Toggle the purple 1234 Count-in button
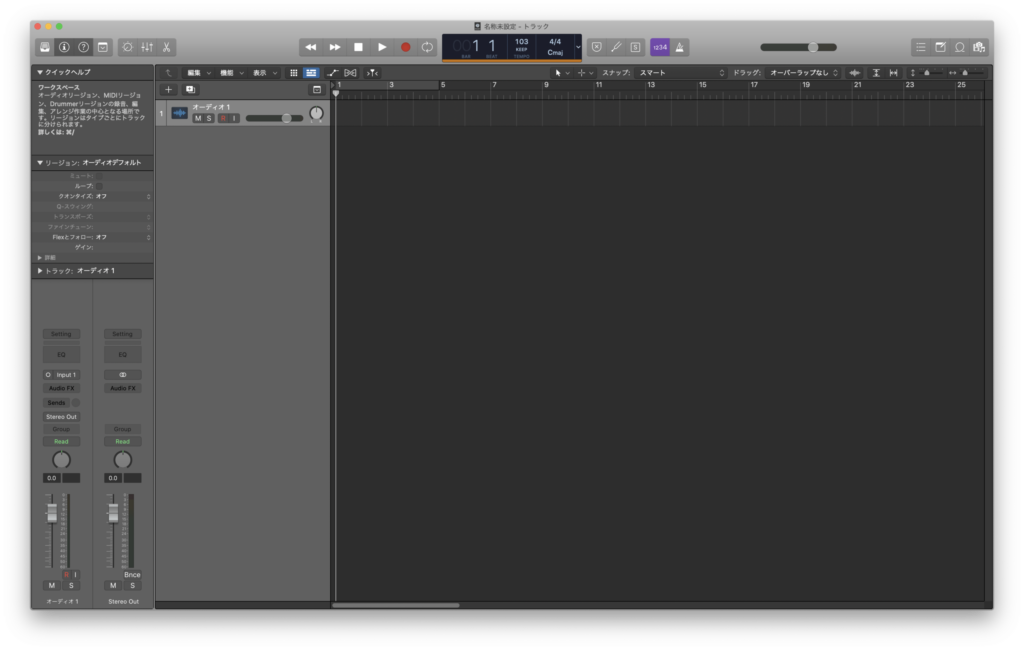Screen dimensions: 1024x650 660,47
